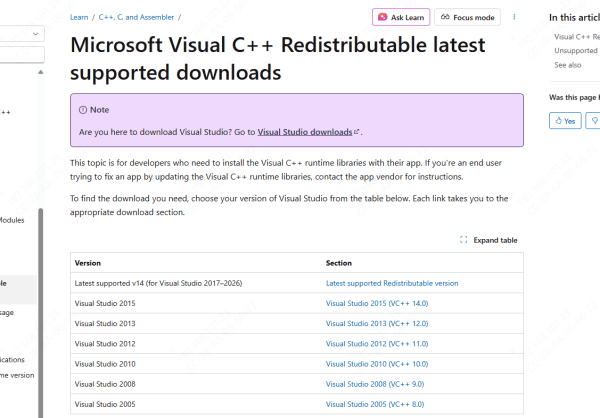Click 'Visual Studio 2015' version cell
The height and width of the screenshot is (418, 600).
coord(105,304)
